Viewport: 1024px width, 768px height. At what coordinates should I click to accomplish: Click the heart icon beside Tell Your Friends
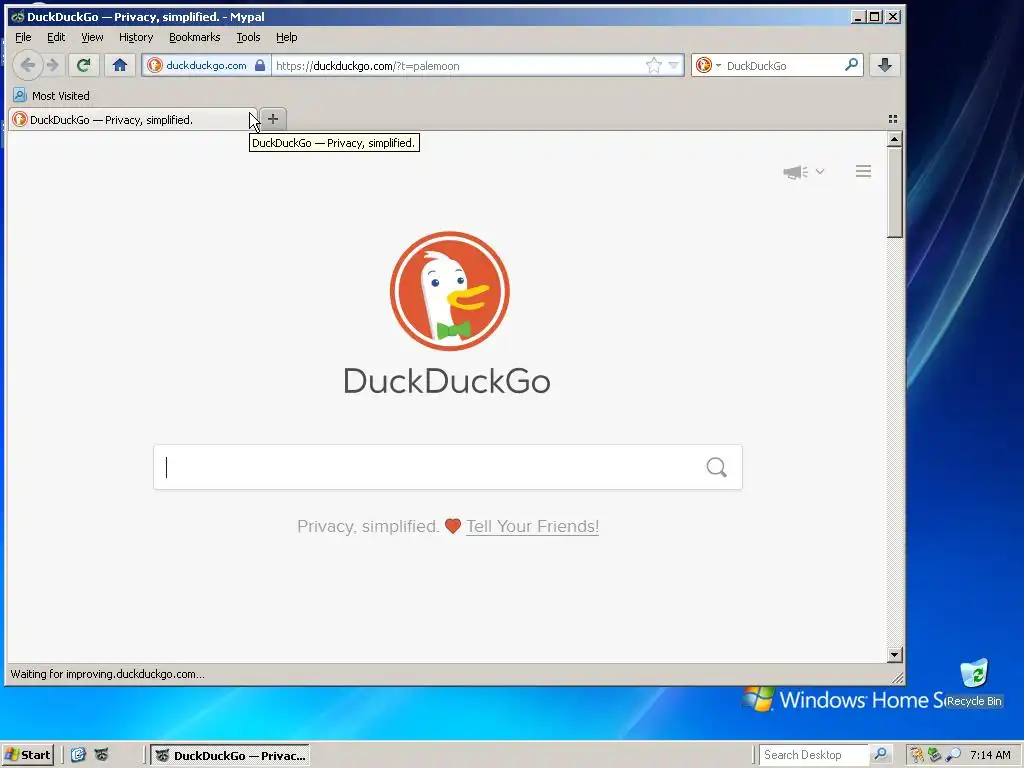[453, 526]
